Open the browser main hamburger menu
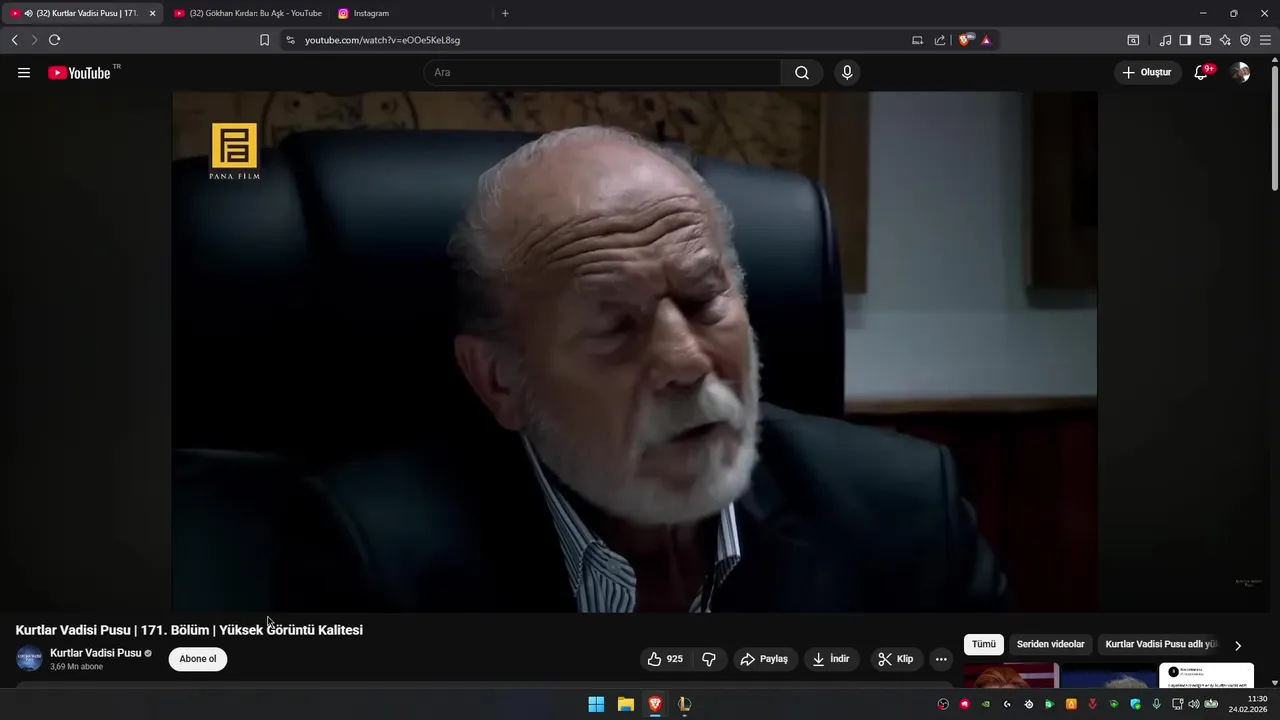 [1265, 40]
